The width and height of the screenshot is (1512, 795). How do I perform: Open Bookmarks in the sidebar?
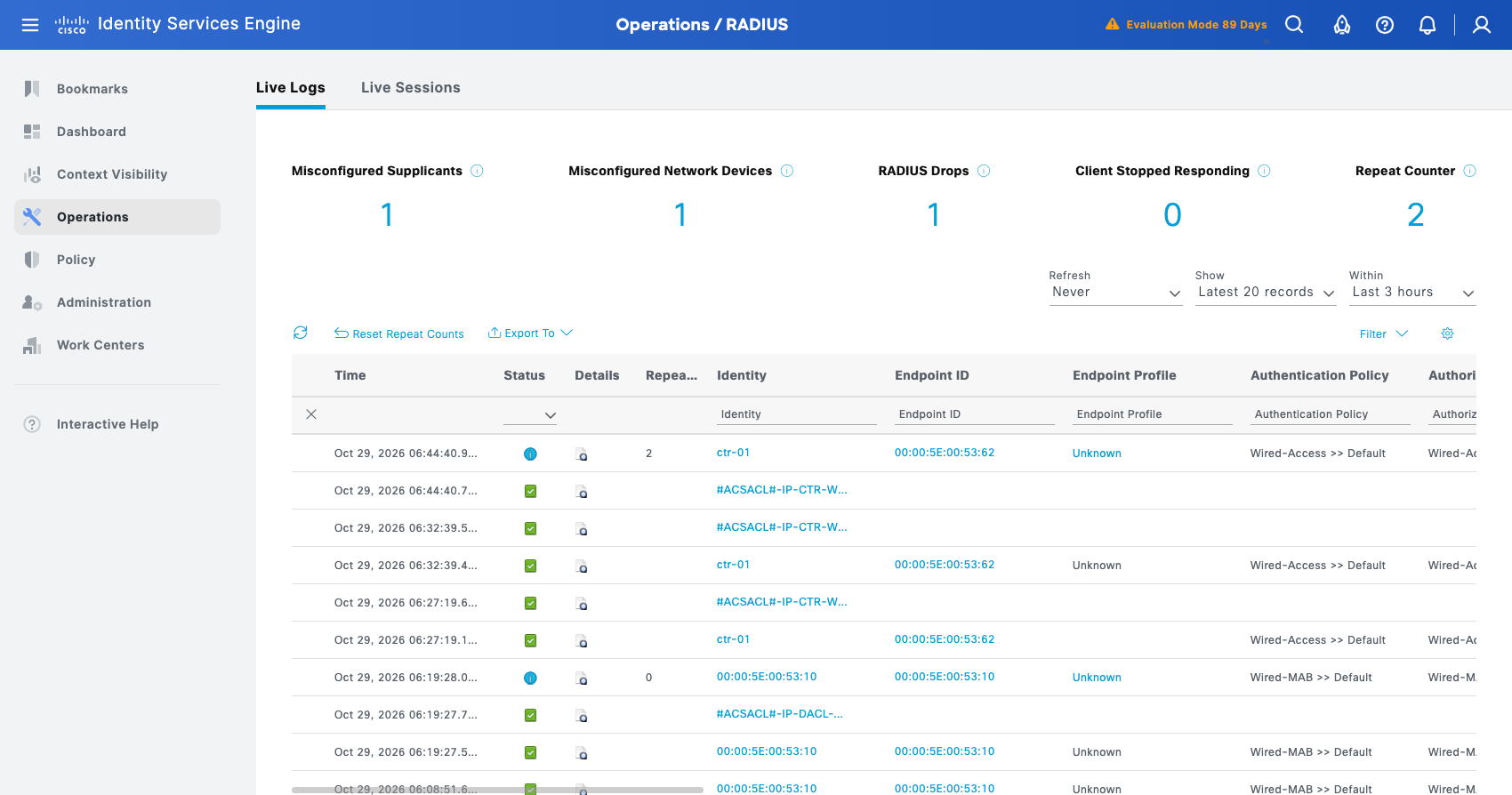click(x=117, y=89)
